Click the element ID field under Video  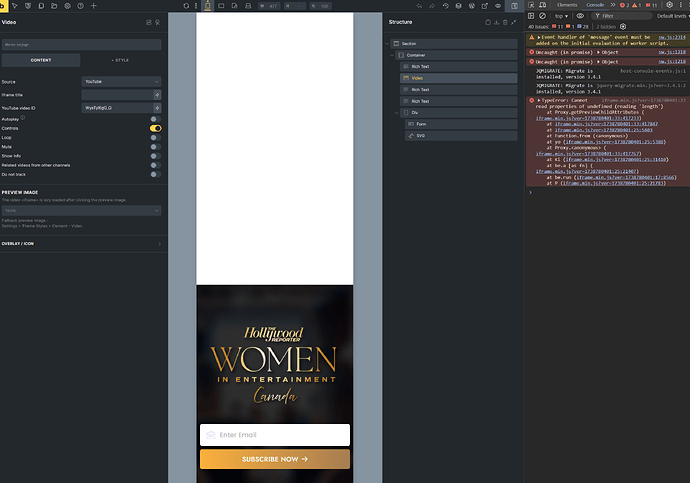tap(81, 44)
